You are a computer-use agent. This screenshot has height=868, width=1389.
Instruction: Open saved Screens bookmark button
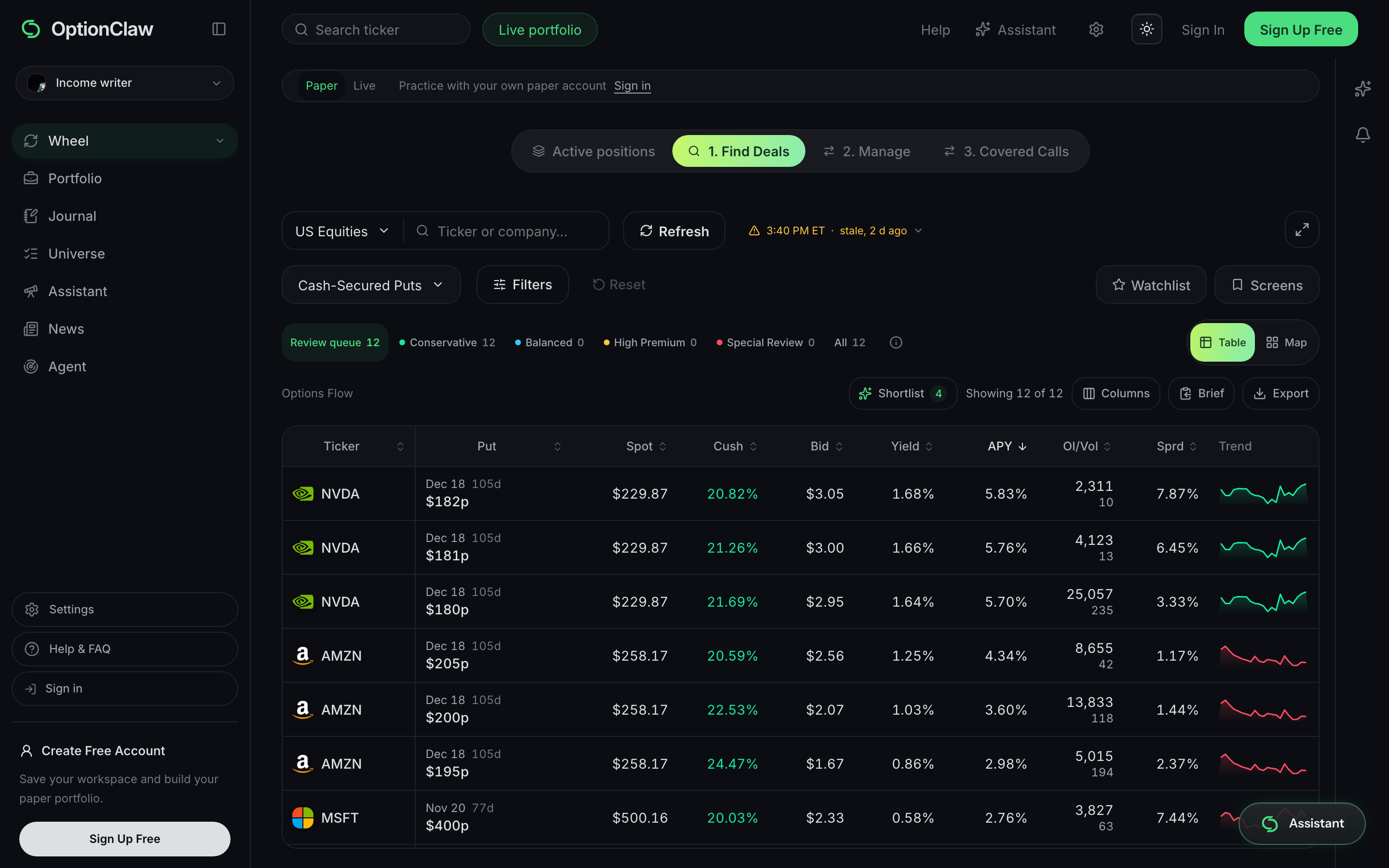click(1266, 285)
